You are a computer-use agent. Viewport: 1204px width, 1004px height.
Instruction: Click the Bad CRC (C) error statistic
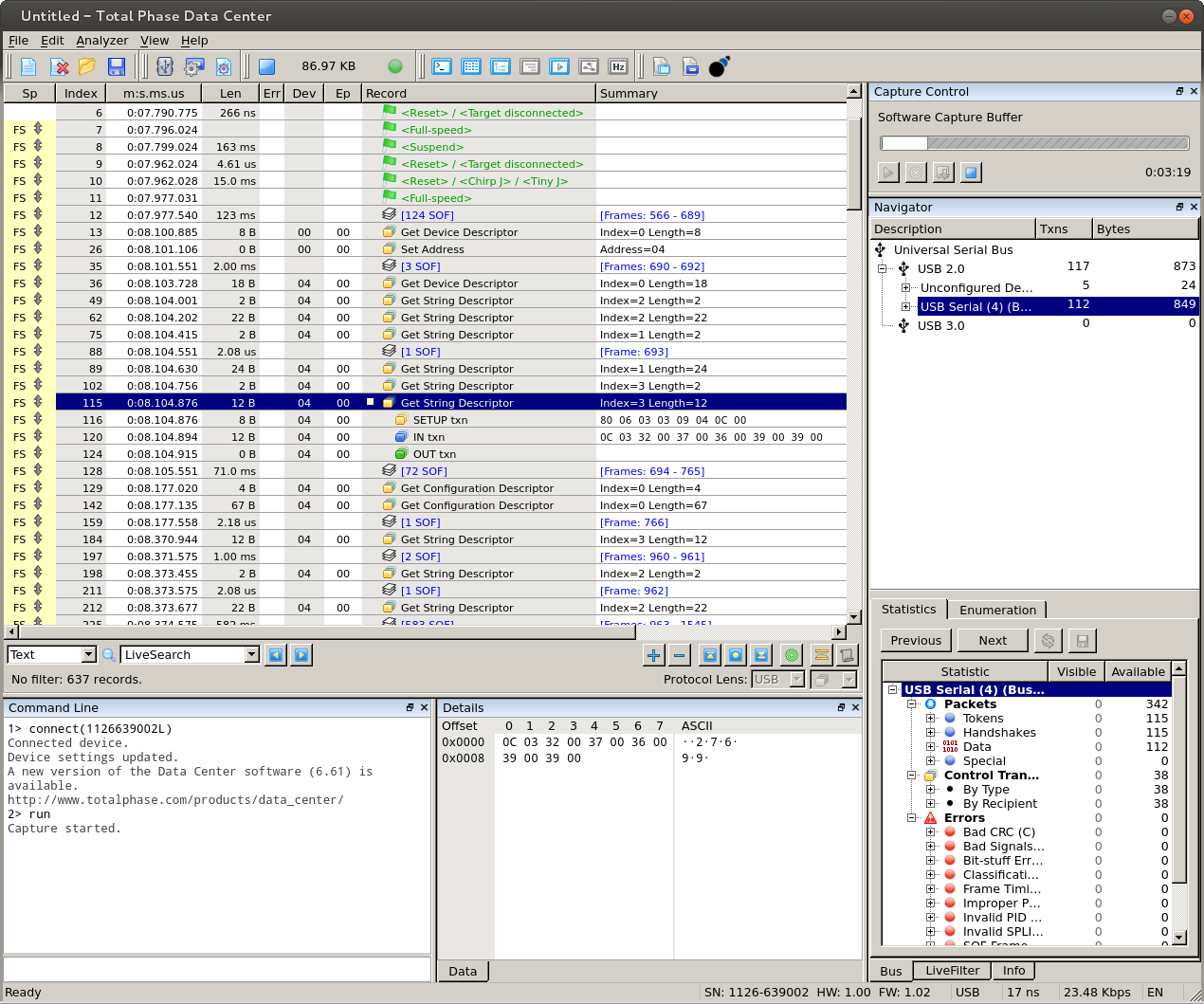click(x=998, y=832)
